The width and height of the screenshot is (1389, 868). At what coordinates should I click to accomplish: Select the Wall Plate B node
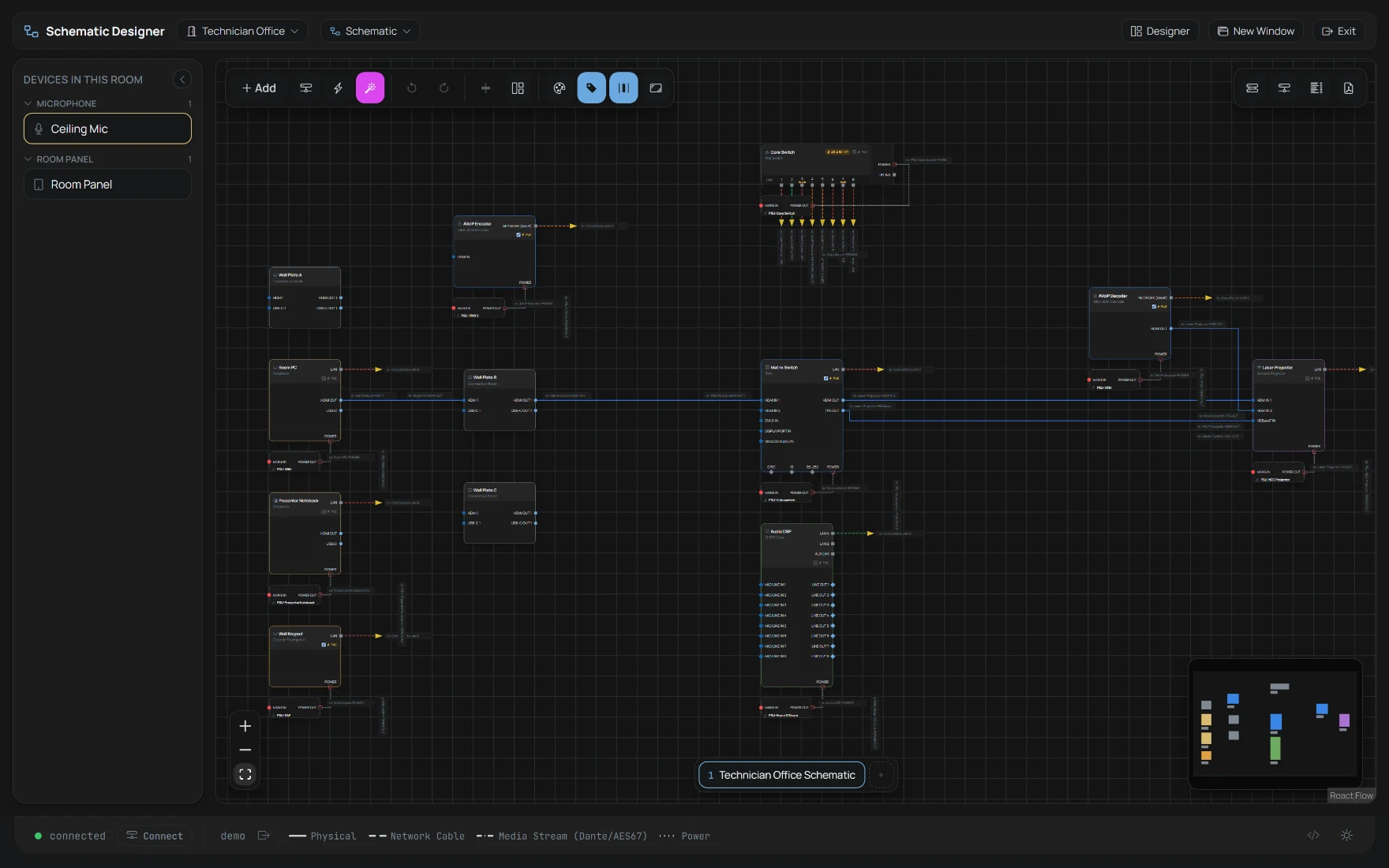click(500, 400)
